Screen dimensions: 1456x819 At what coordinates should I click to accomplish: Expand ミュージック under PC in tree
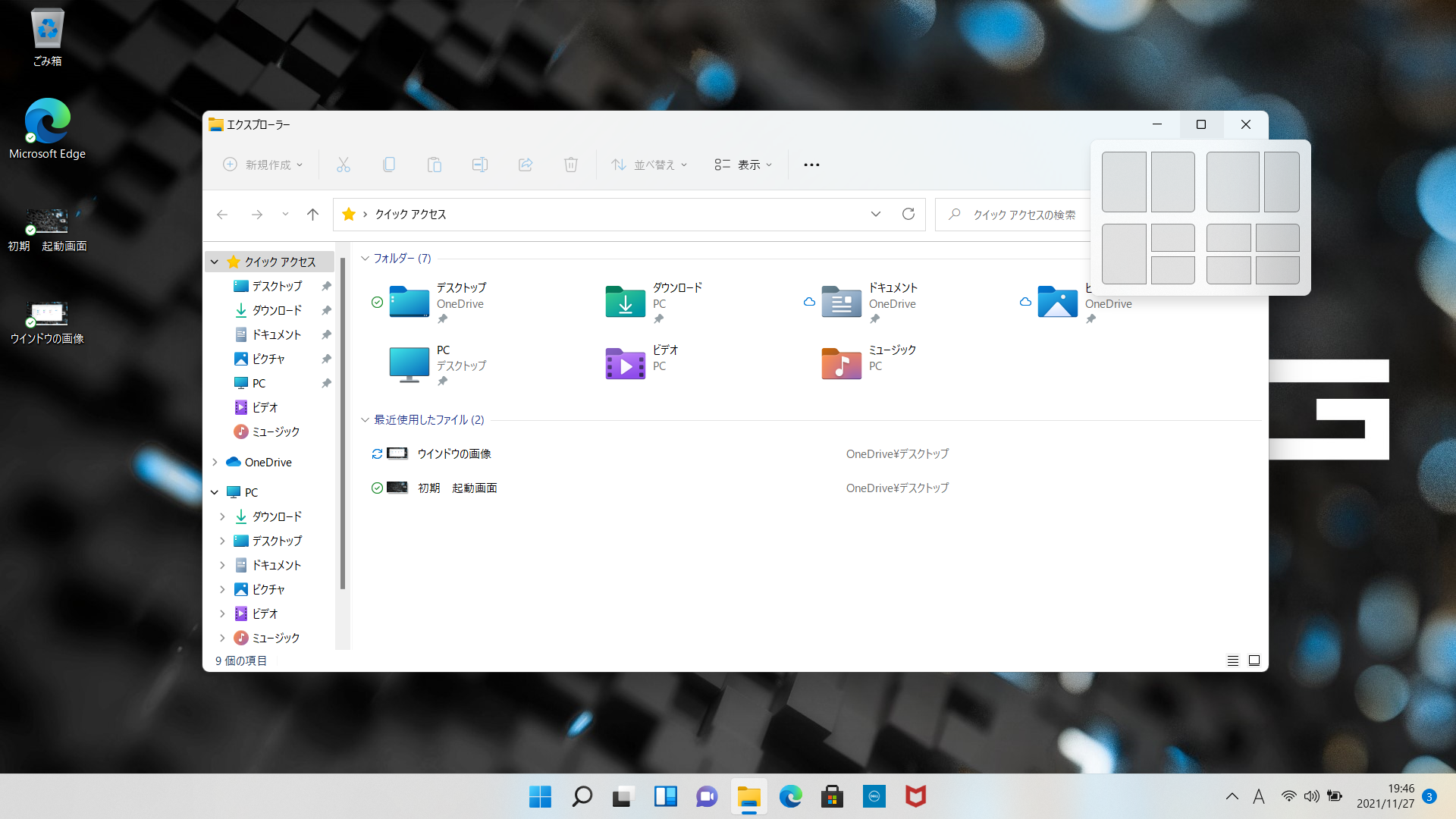click(222, 638)
